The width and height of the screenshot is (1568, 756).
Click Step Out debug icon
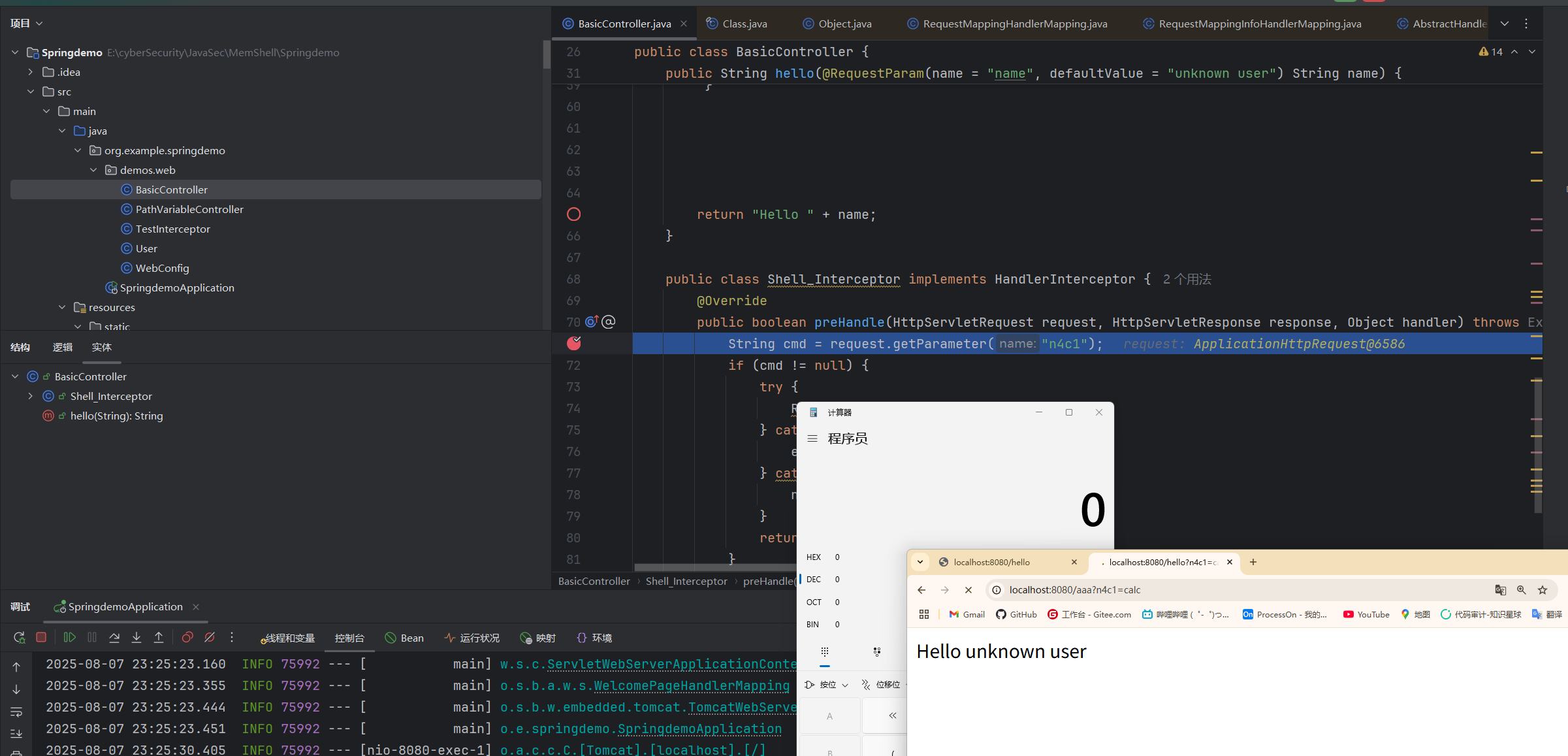click(x=159, y=637)
